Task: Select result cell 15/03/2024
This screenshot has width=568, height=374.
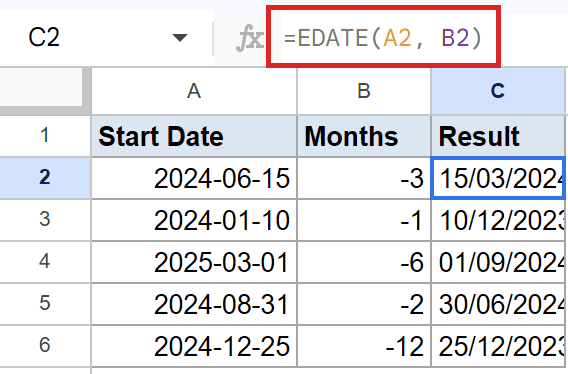Action: pyautogui.click(x=498, y=178)
